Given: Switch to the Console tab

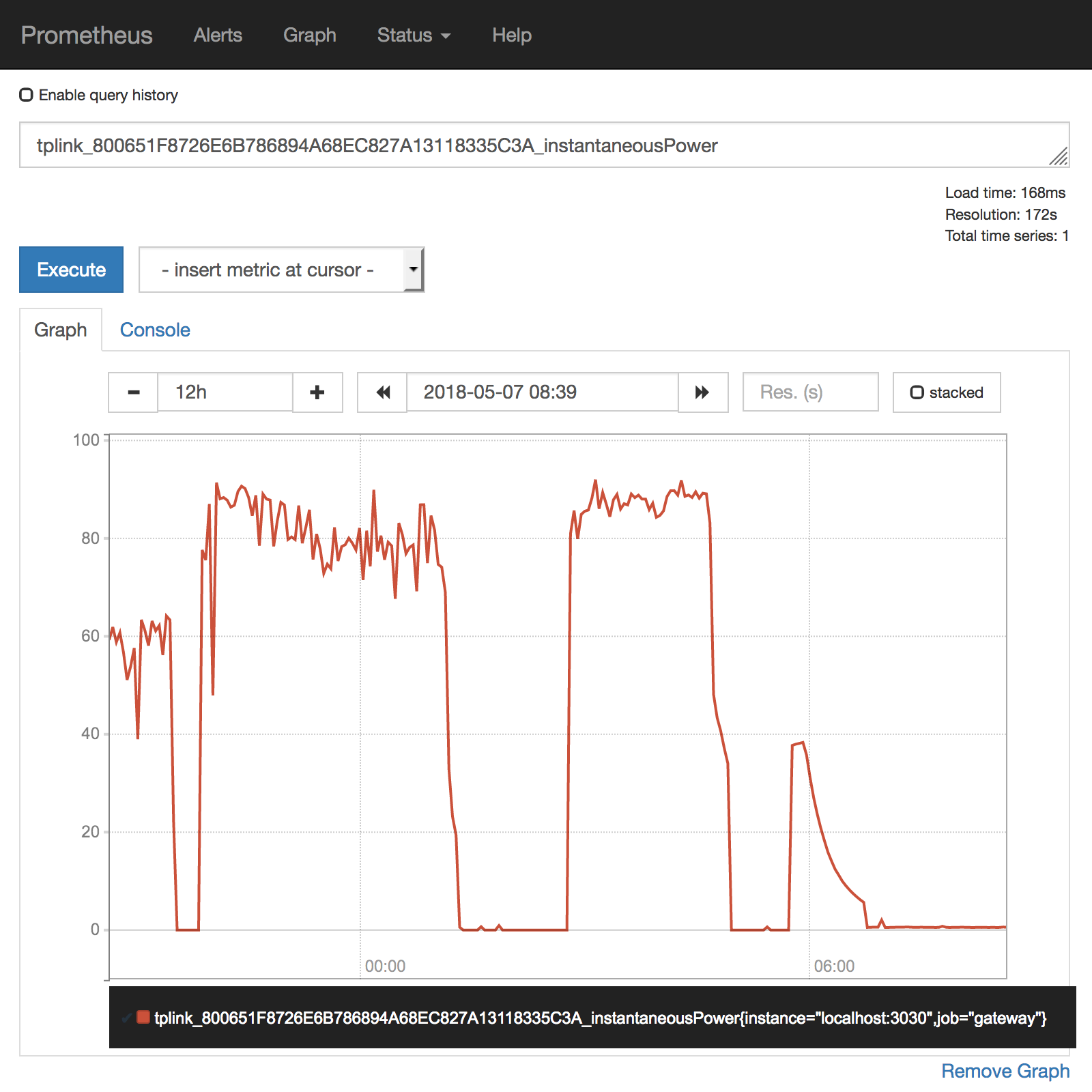Looking at the screenshot, I should pos(155,330).
